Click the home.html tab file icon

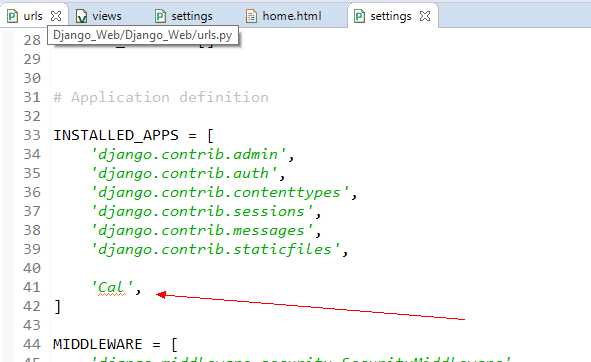[x=251, y=16]
